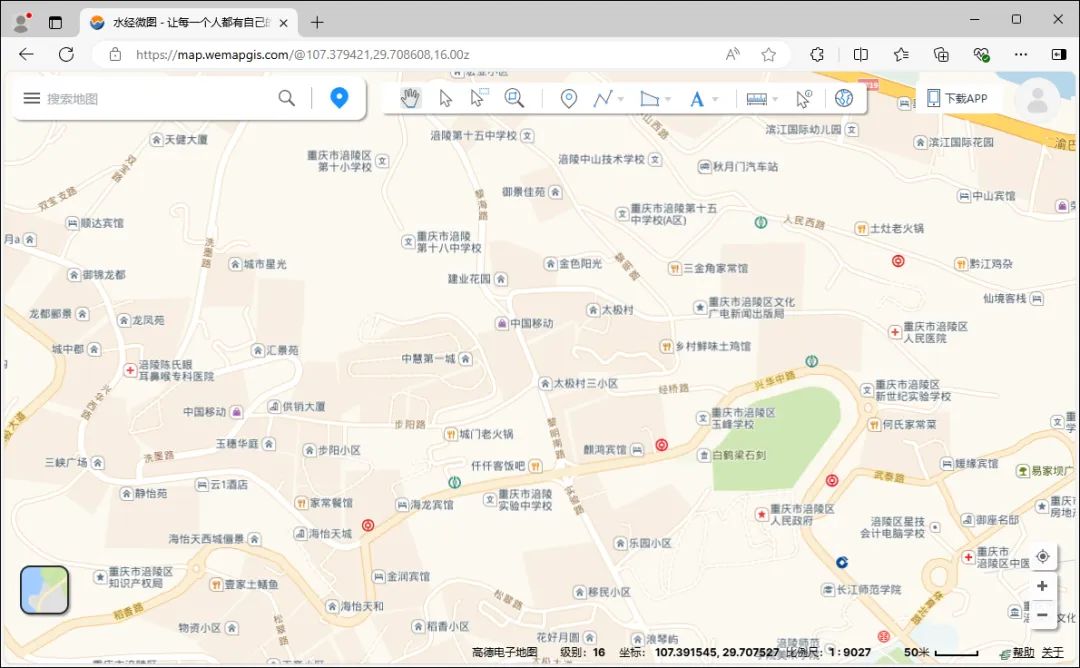
Task: Click the 重庆市涪陵区人民政府 star marker
Action: tap(762, 514)
